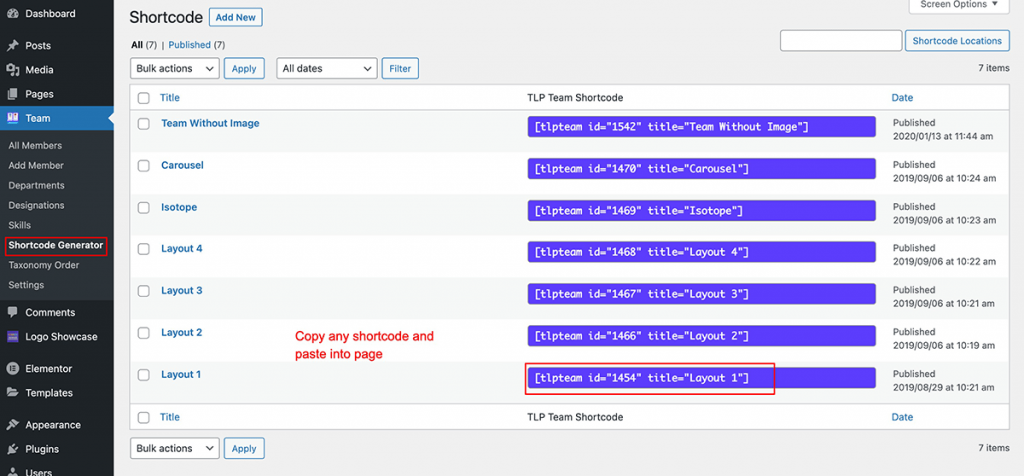Click the Posts pin icon

click(12, 46)
